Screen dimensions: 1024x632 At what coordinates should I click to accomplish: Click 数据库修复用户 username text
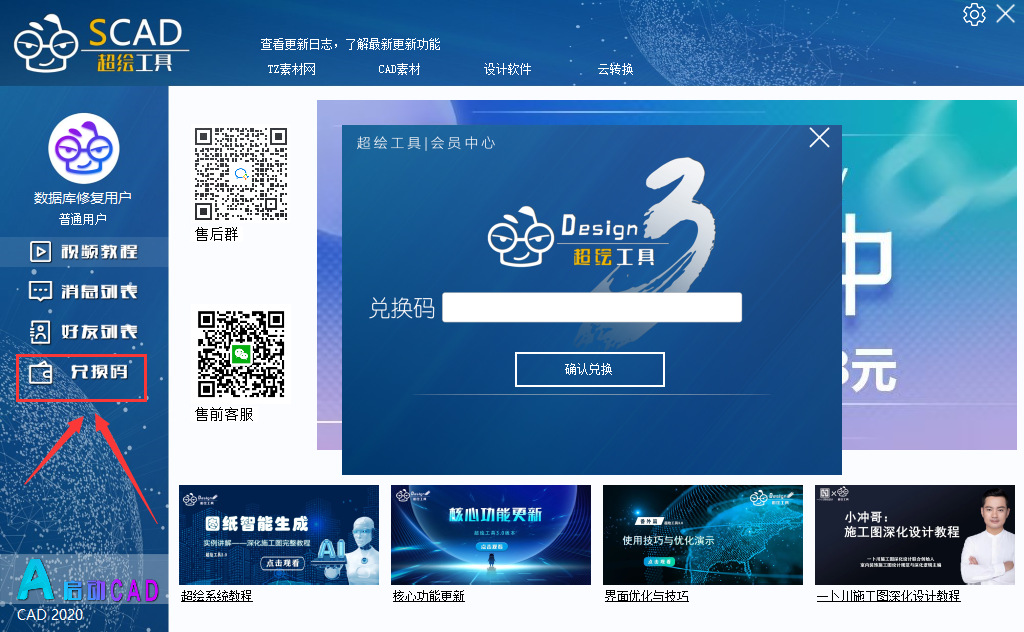point(83,198)
